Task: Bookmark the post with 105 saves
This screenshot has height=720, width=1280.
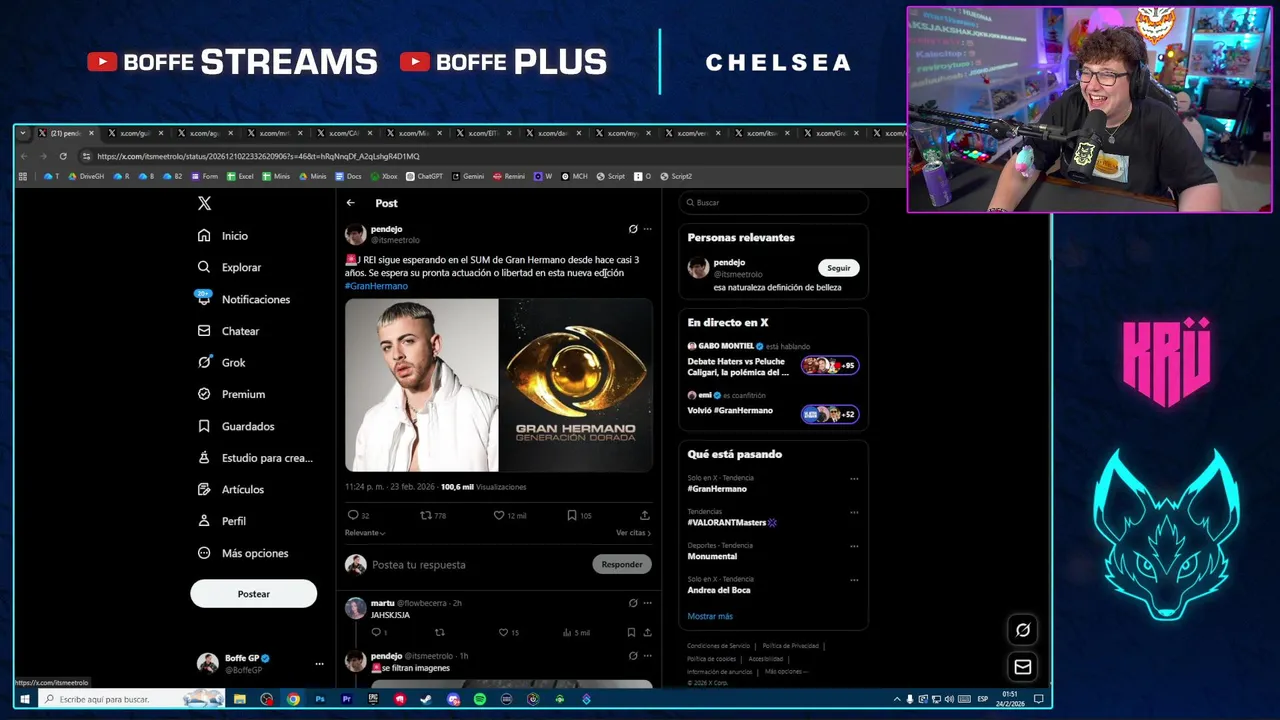Action: [571, 515]
